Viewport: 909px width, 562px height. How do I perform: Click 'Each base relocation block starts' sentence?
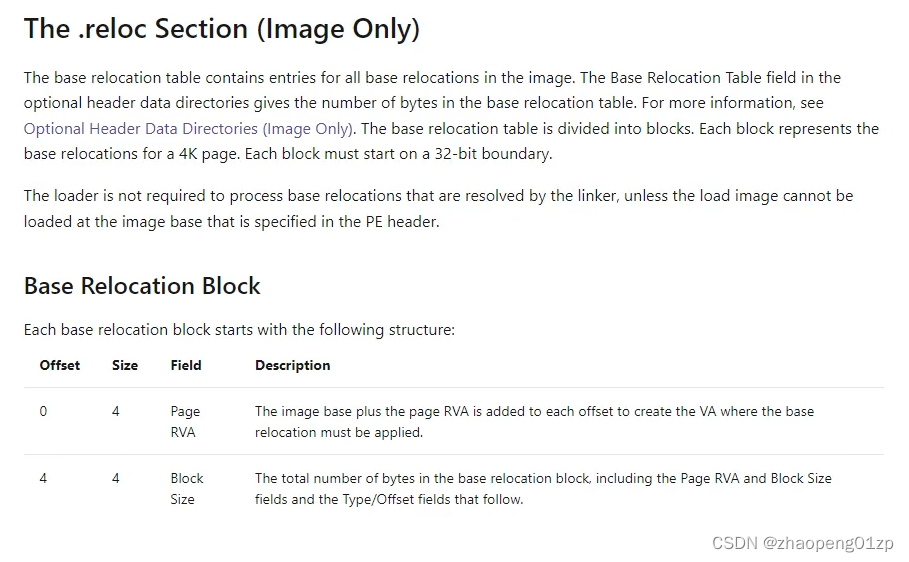[x=239, y=330]
